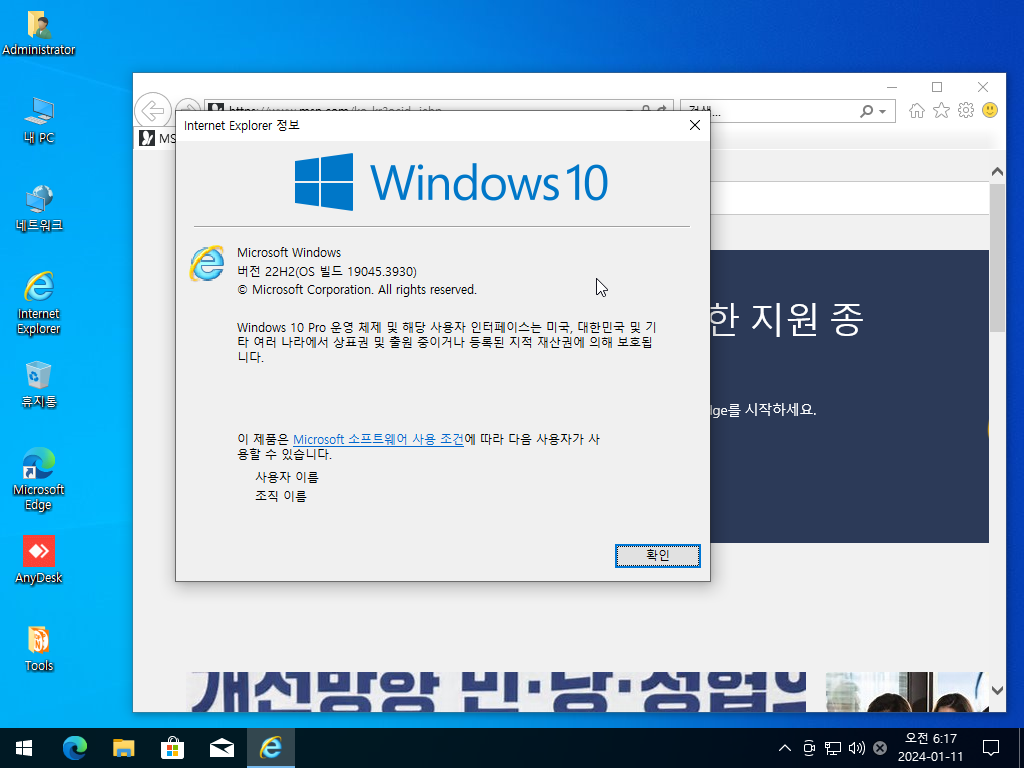Open Favorites star in the IE toolbar
Image resolution: width=1024 pixels, height=768 pixels.
(x=941, y=111)
